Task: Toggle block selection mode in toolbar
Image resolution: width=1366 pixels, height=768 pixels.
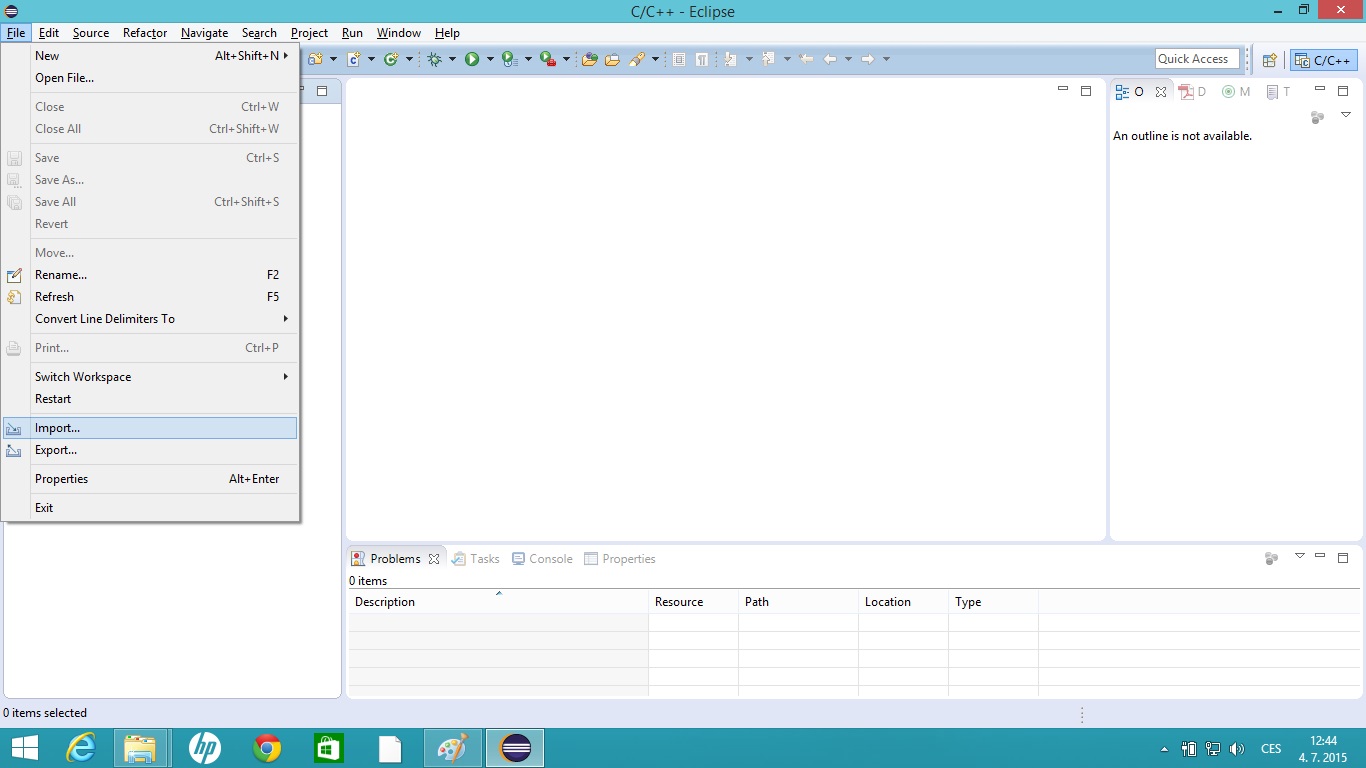Action: coord(679,60)
